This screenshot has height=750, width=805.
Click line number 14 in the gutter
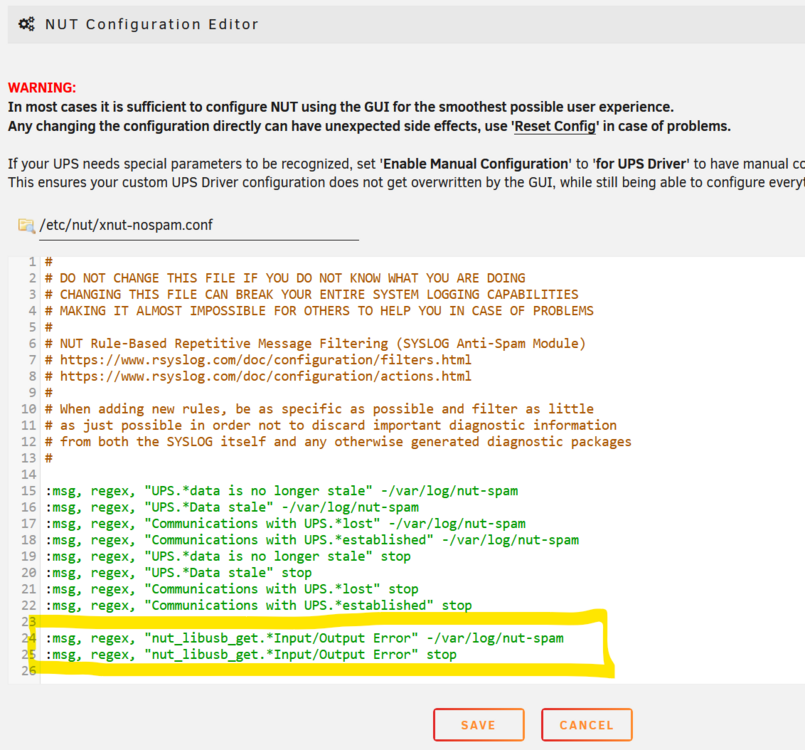coord(29,474)
